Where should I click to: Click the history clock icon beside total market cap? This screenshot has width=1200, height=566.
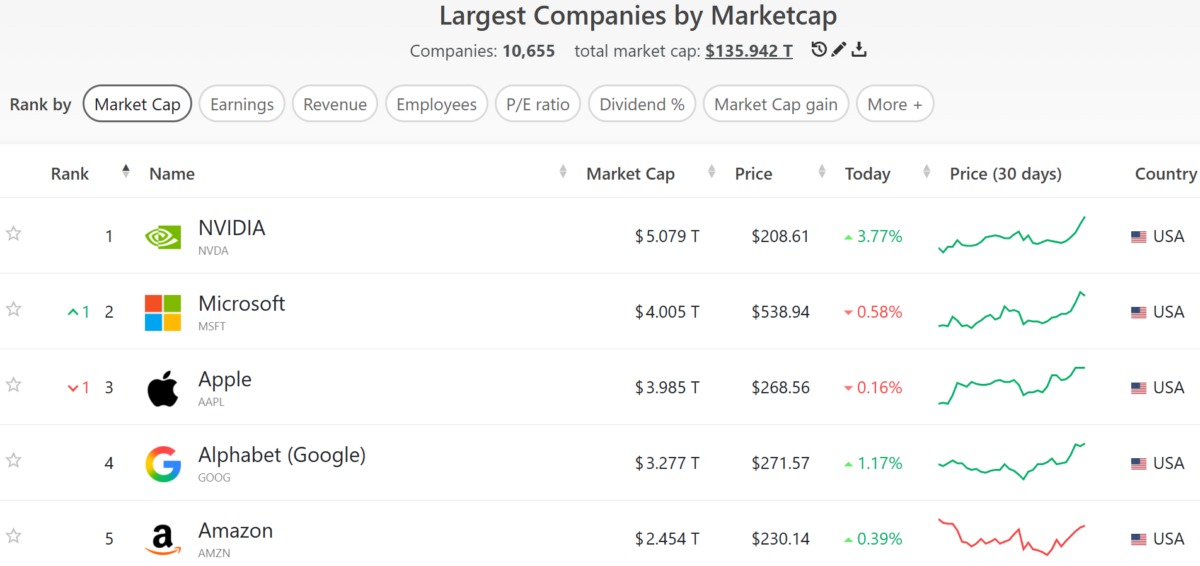819,50
